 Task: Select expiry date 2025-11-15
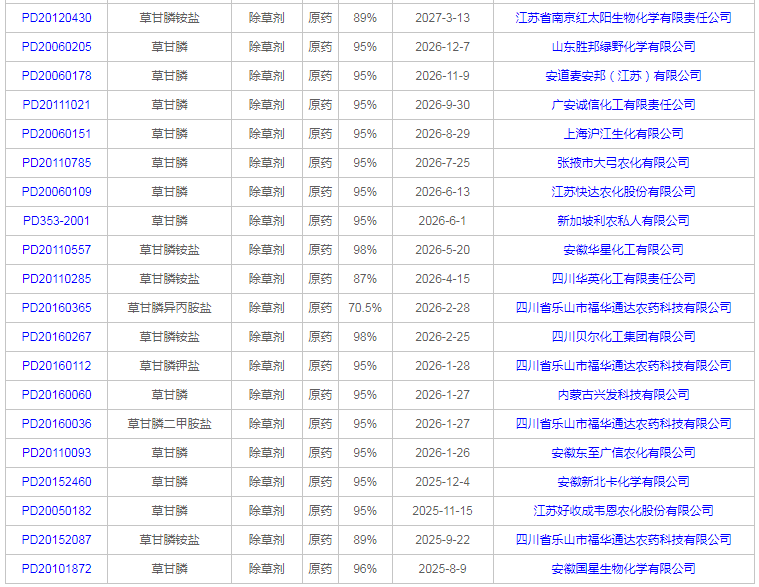click(442, 512)
